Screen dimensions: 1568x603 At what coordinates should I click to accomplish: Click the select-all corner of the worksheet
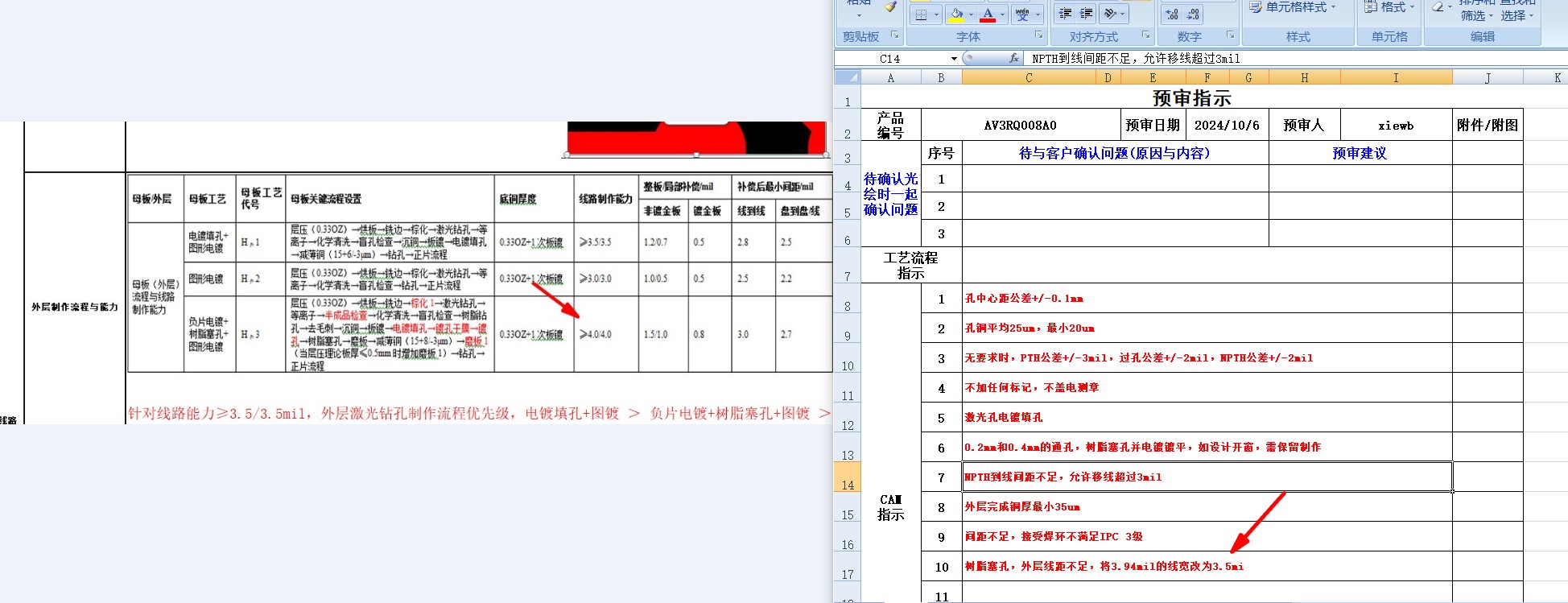[847, 77]
